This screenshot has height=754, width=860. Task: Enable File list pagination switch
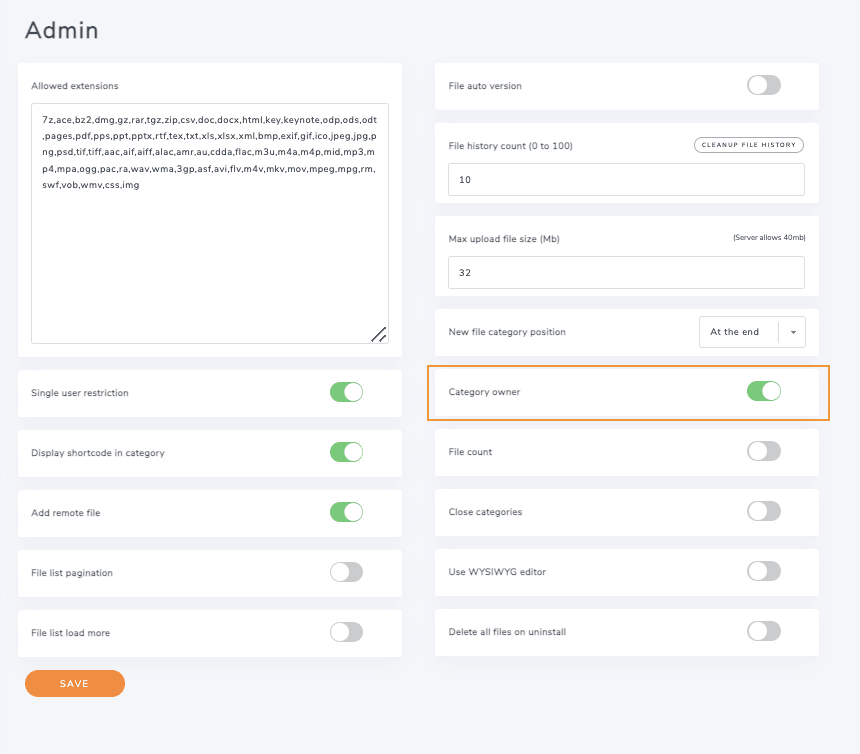346,572
